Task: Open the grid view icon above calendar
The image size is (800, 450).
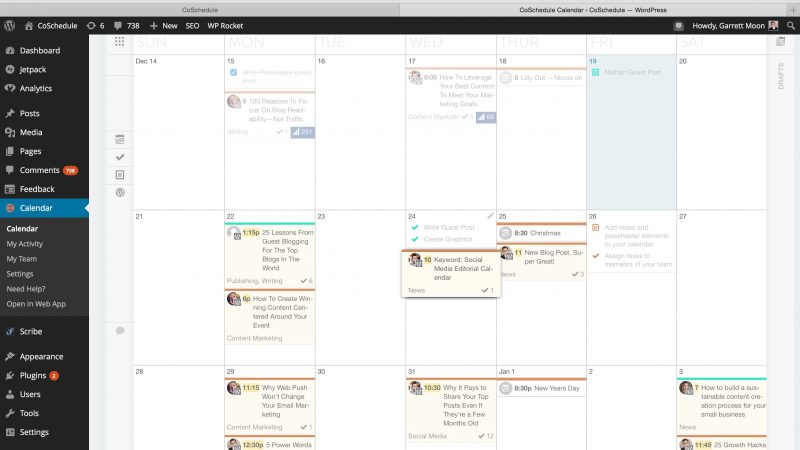Action: pyautogui.click(x=120, y=42)
